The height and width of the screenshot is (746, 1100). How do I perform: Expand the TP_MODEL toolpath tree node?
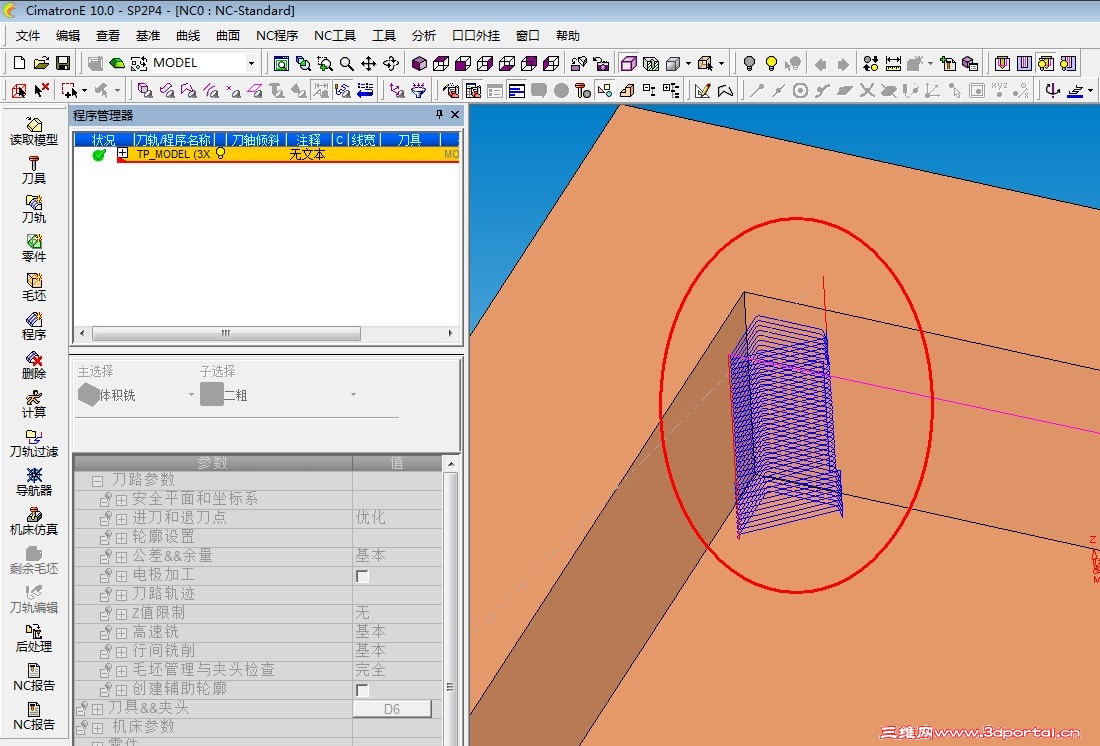point(123,153)
